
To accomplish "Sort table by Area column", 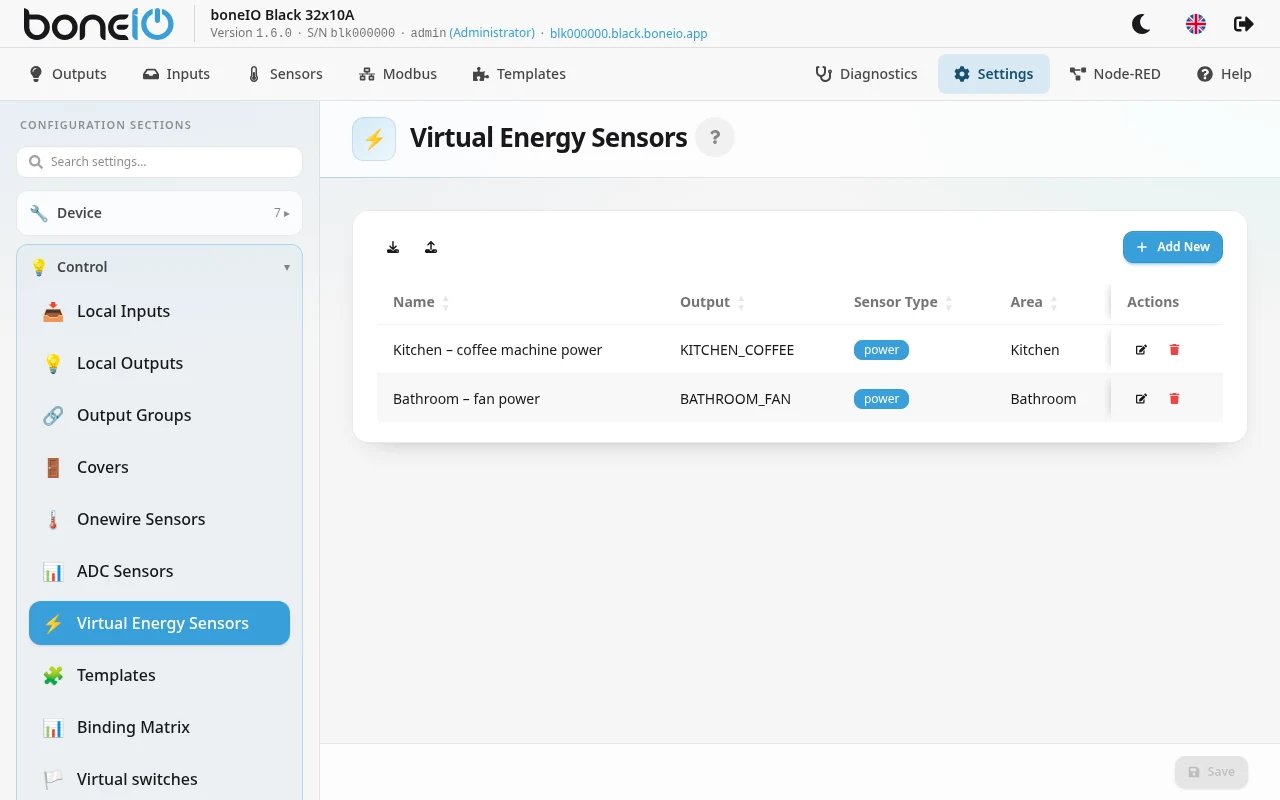I will [x=1034, y=302].
